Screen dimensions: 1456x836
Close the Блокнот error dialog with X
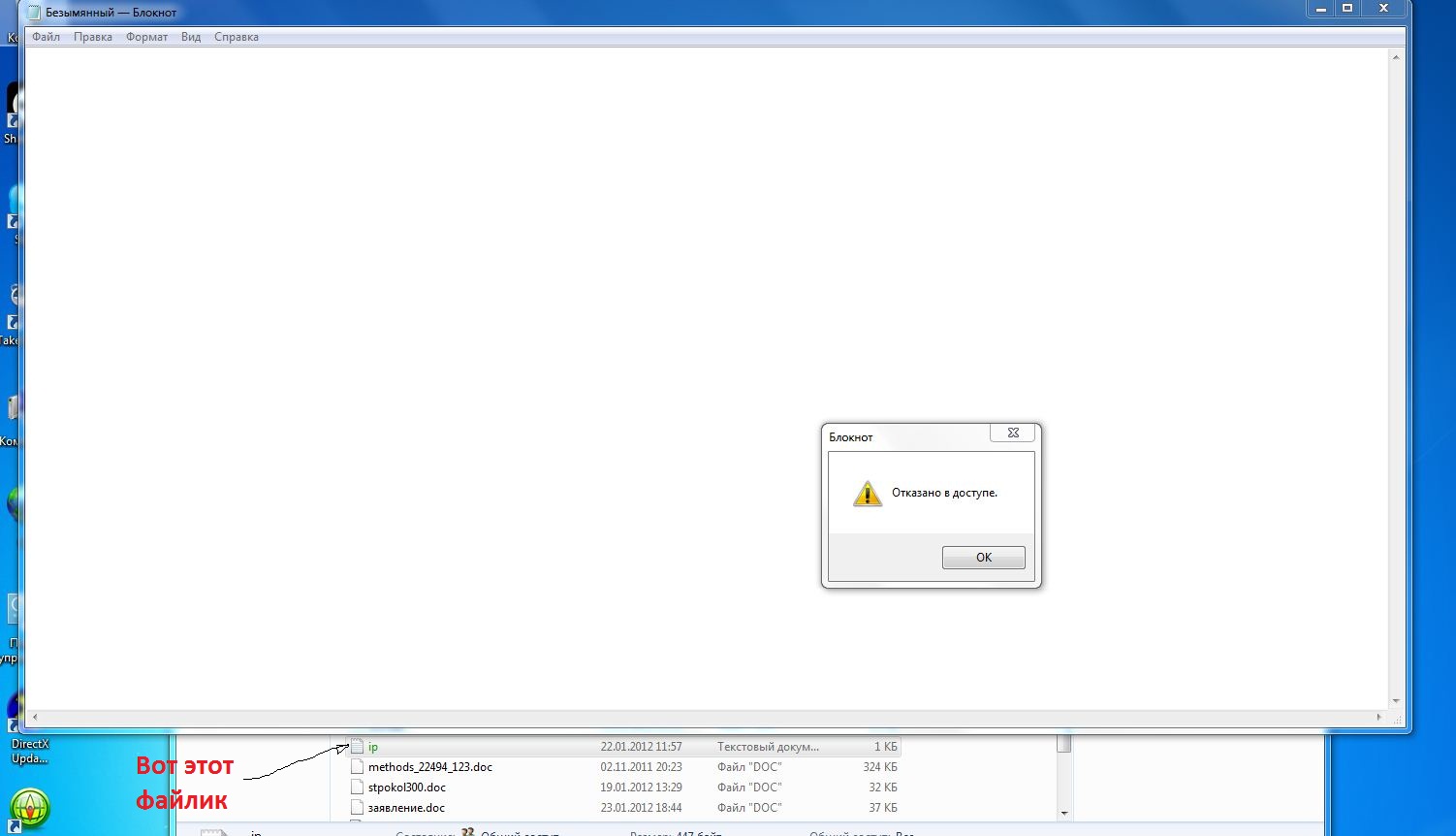[1013, 434]
